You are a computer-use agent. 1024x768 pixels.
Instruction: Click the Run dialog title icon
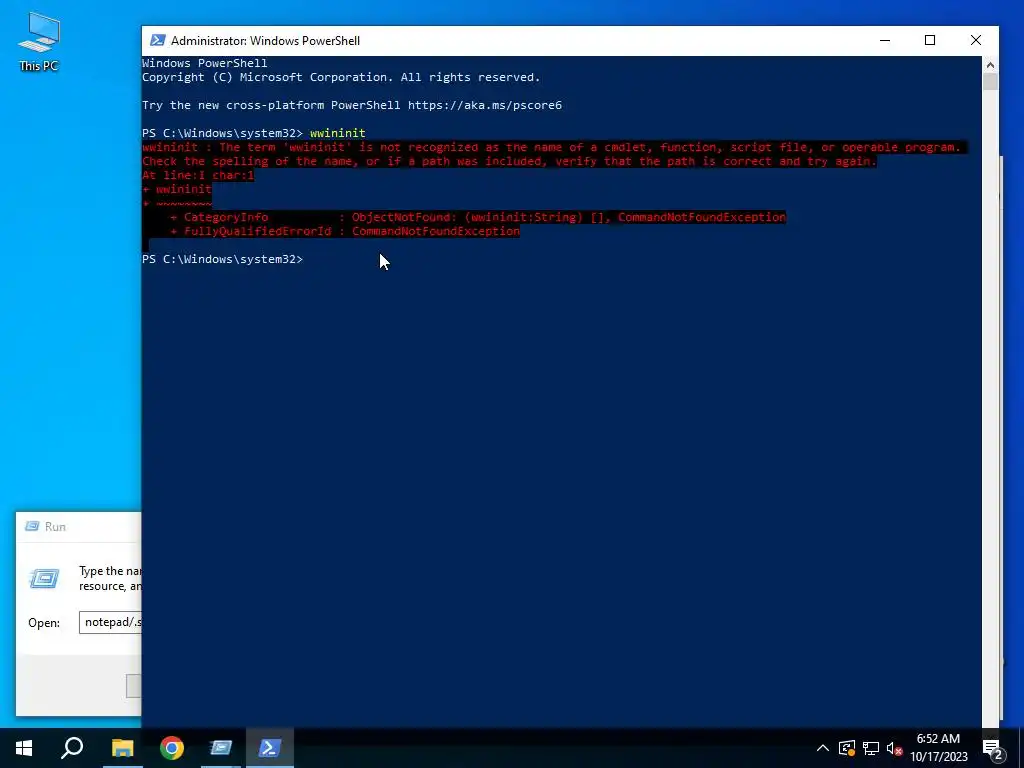[x=31, y=526]
